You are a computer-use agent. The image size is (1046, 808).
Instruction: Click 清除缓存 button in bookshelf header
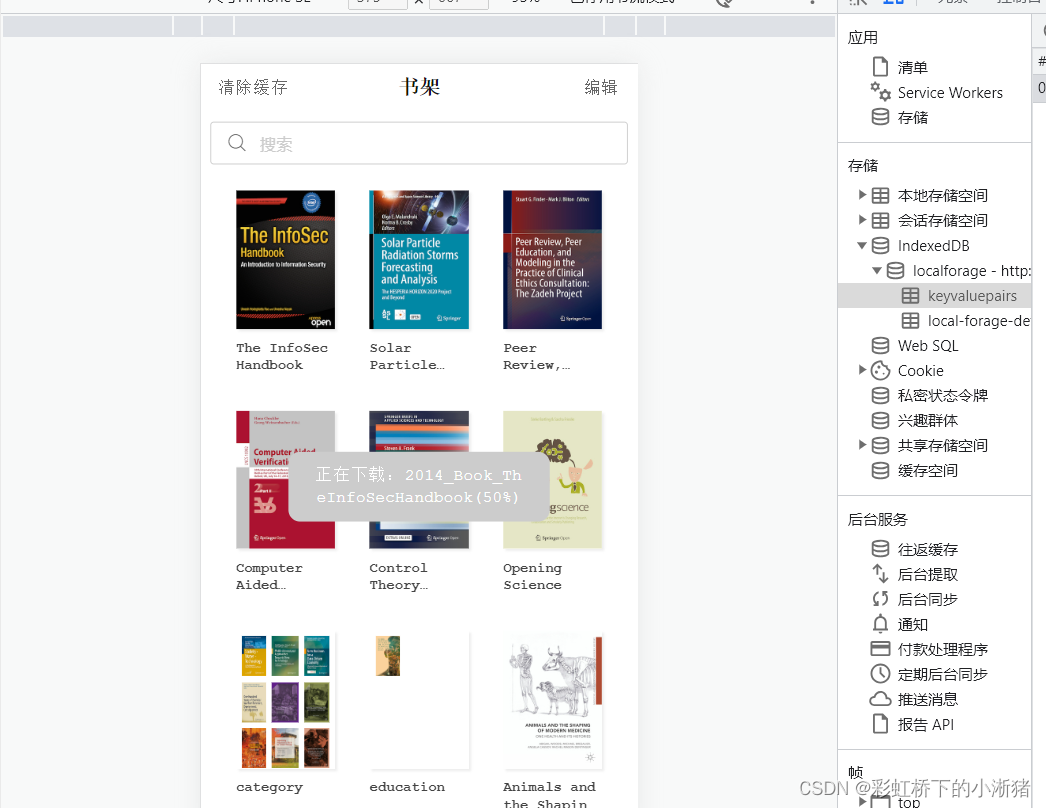click(253, 87)
